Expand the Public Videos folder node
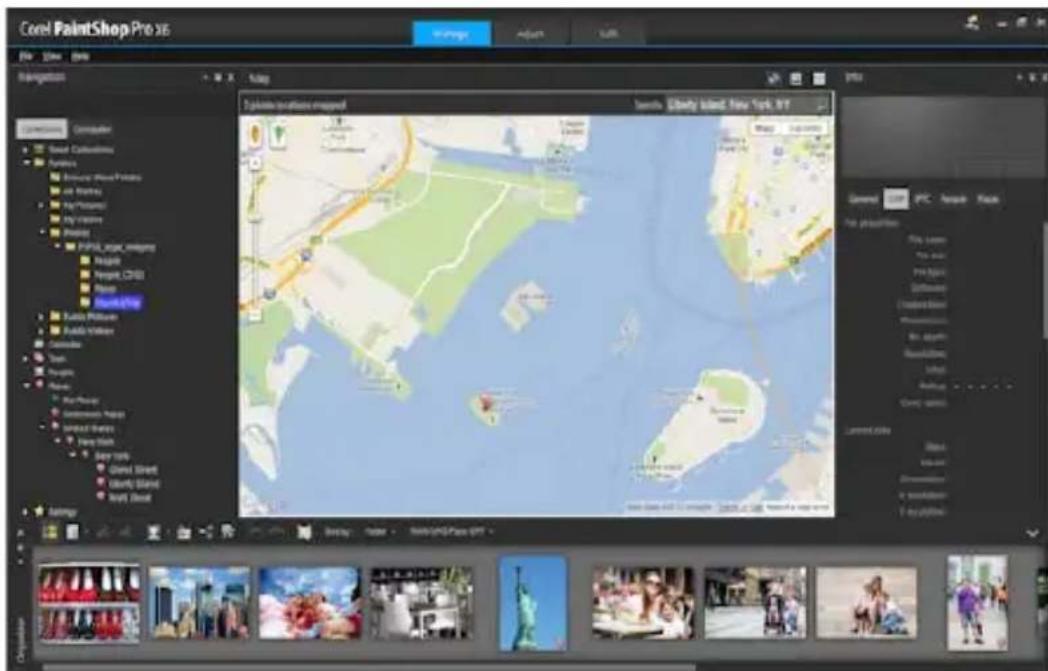Image resolution: width=1048 pixels, height=671 pixels. click(x=42, y=331)
